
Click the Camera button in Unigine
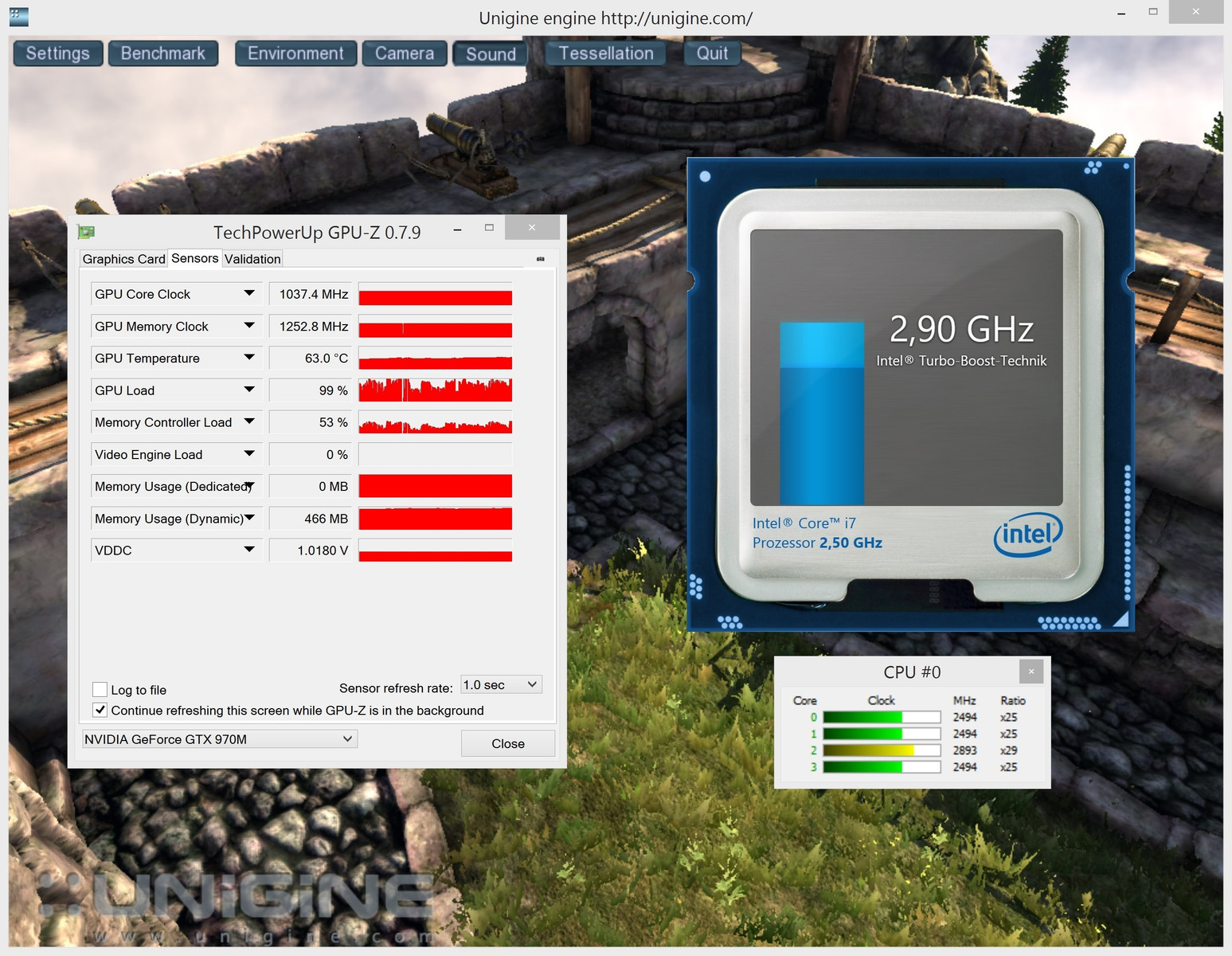click(x=405, y=53)
